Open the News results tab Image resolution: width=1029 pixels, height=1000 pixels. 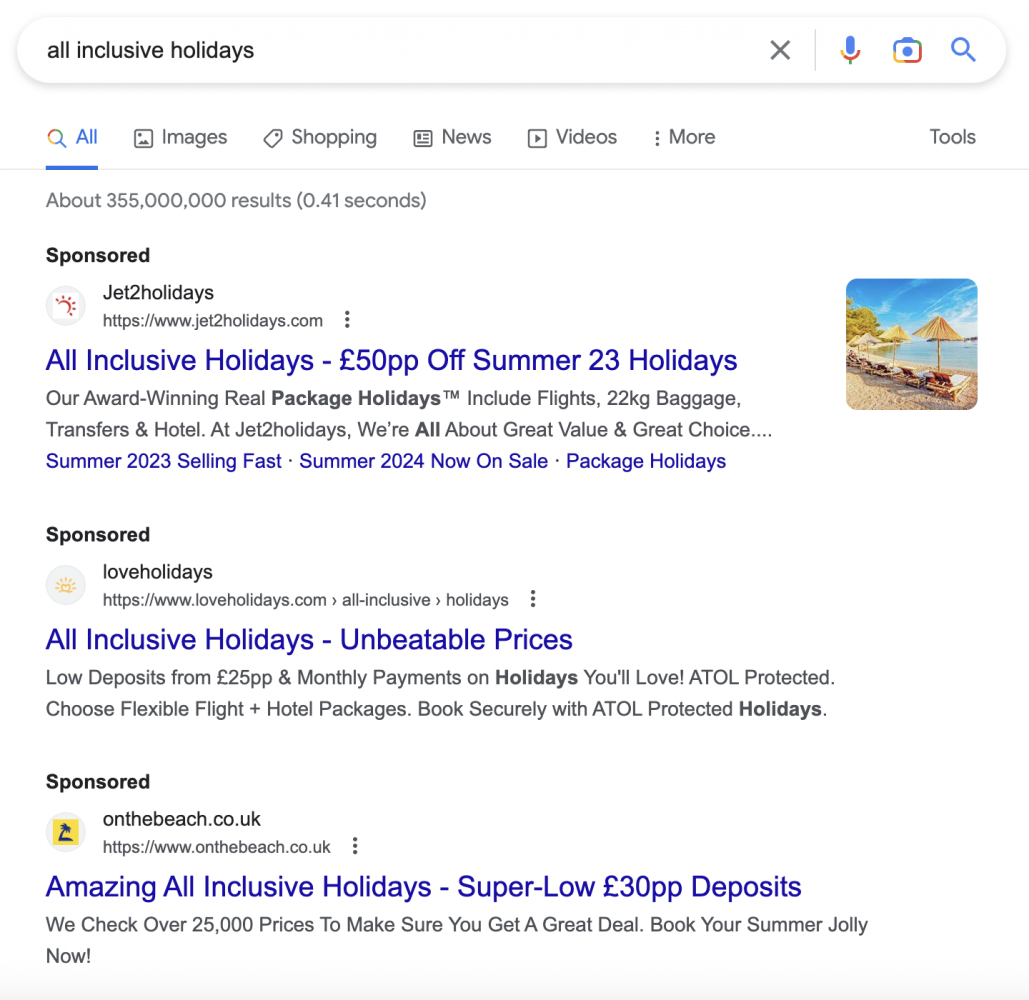[452, 137]
